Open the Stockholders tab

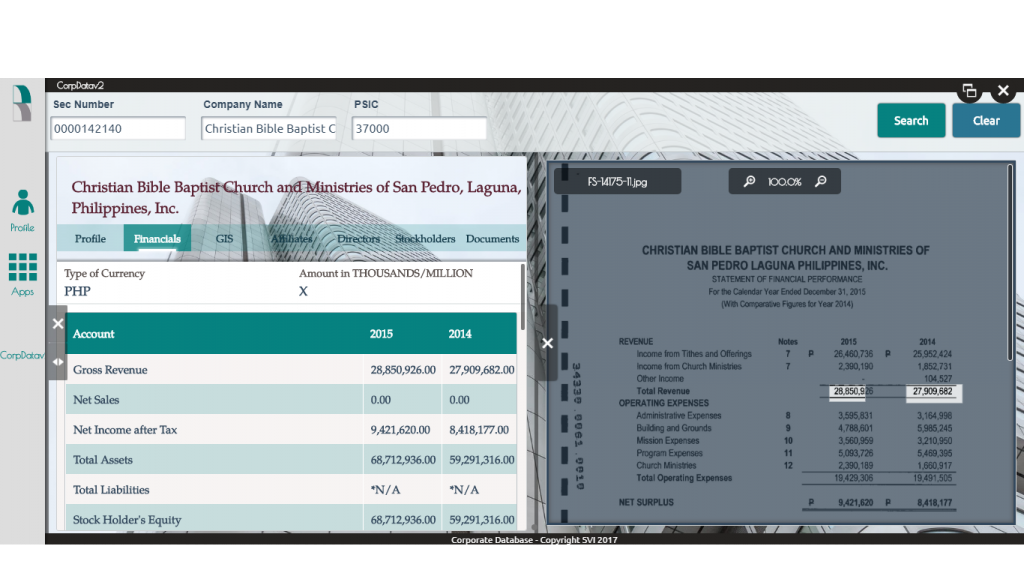425,238
